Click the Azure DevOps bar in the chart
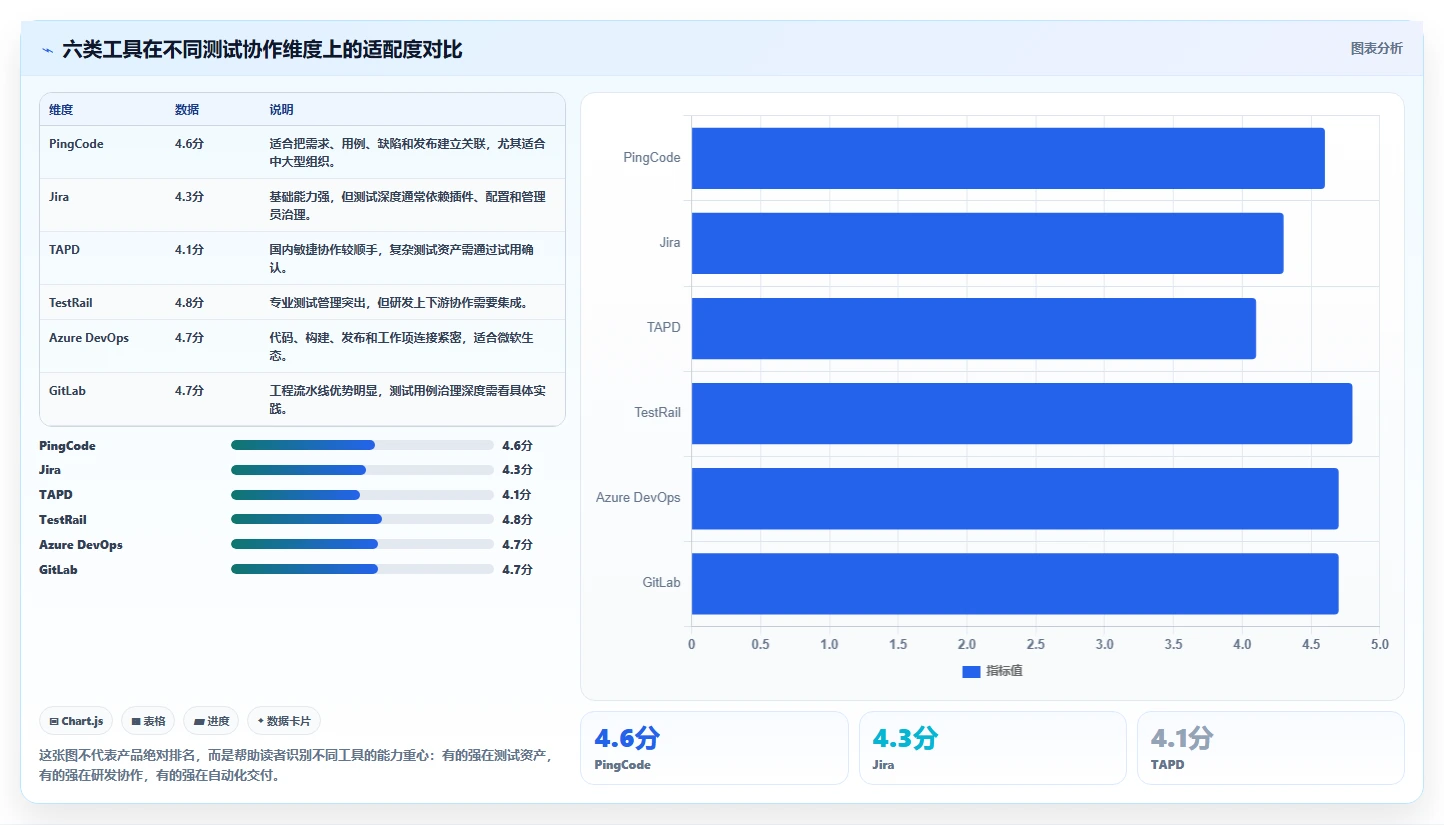This screenshot has height=825, width=1444. pyautogui.click(x=1015, y=498)
